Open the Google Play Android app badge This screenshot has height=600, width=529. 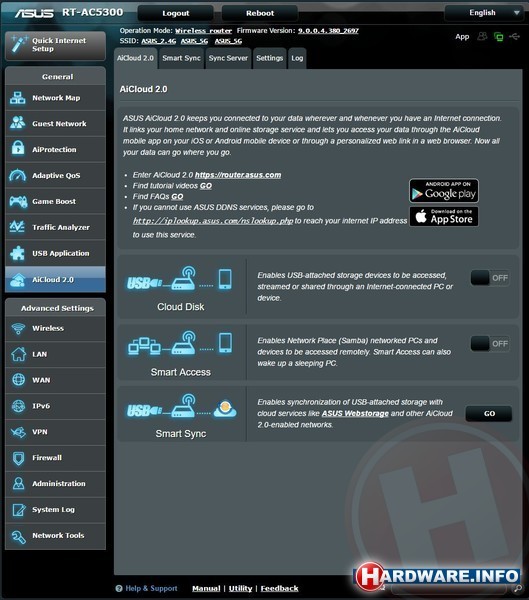pos(444,191)
